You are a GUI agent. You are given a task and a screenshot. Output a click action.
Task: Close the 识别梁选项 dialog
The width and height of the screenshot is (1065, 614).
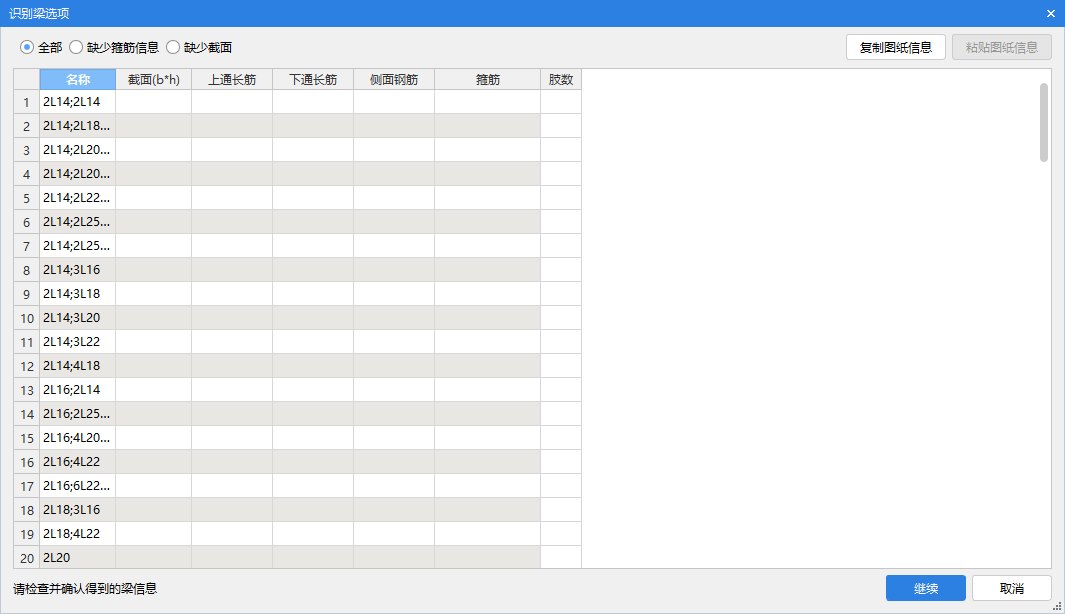pos(1050,13)
